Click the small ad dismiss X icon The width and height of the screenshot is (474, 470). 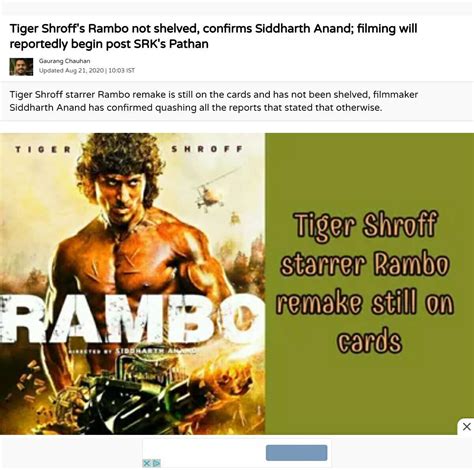[147, 463]
